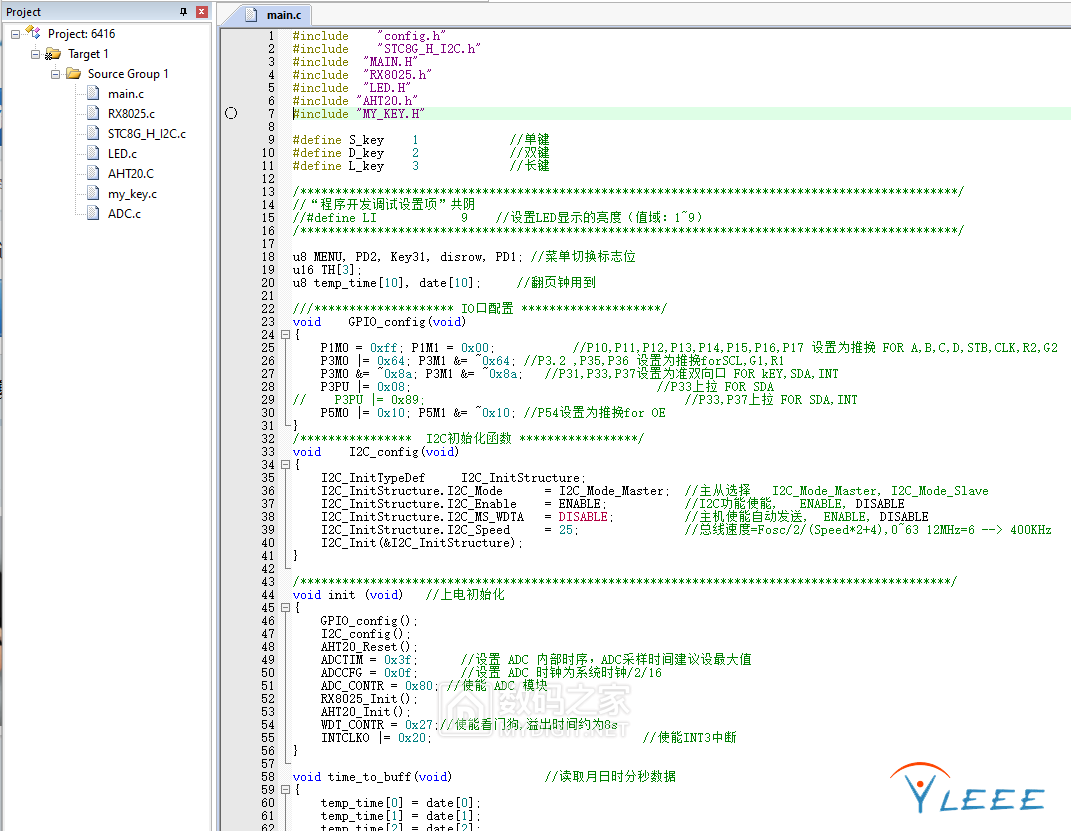Click the AHT20_Reset() call
1071x831 pixels.
[369, 647]
